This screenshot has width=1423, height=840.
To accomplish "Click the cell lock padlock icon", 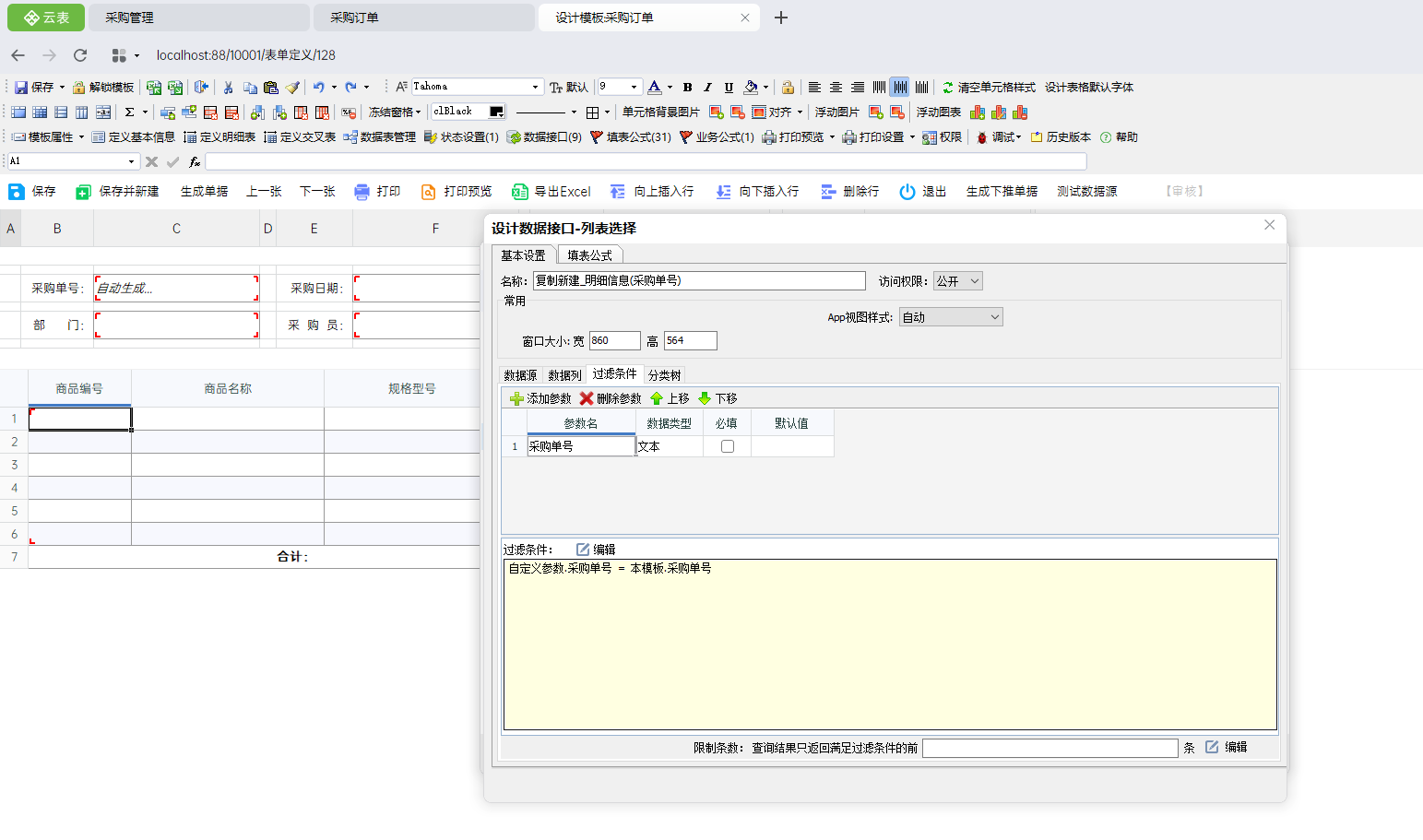I will (788, 88).
